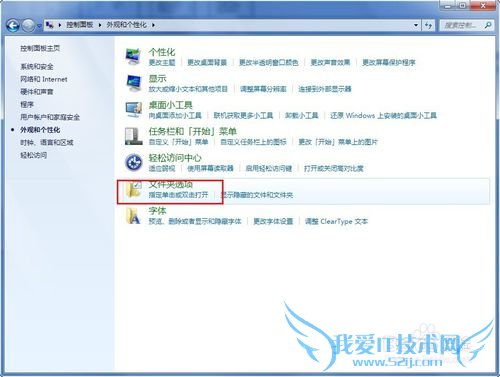Click the 调整屏幕分辨率 link
This screenshot has height=377, width=500.
(x=263, y=89)
